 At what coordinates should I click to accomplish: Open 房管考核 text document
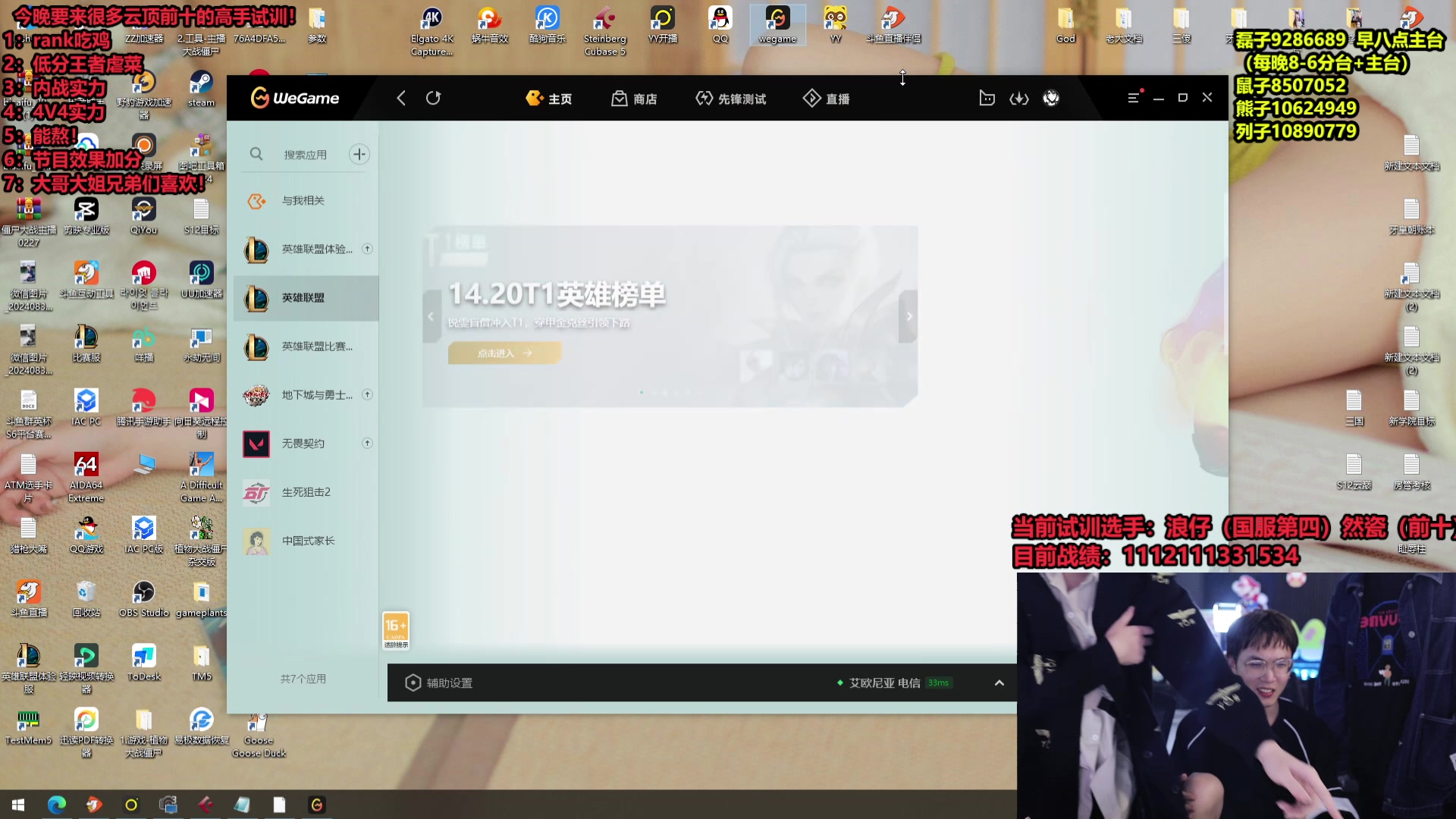1411,471
